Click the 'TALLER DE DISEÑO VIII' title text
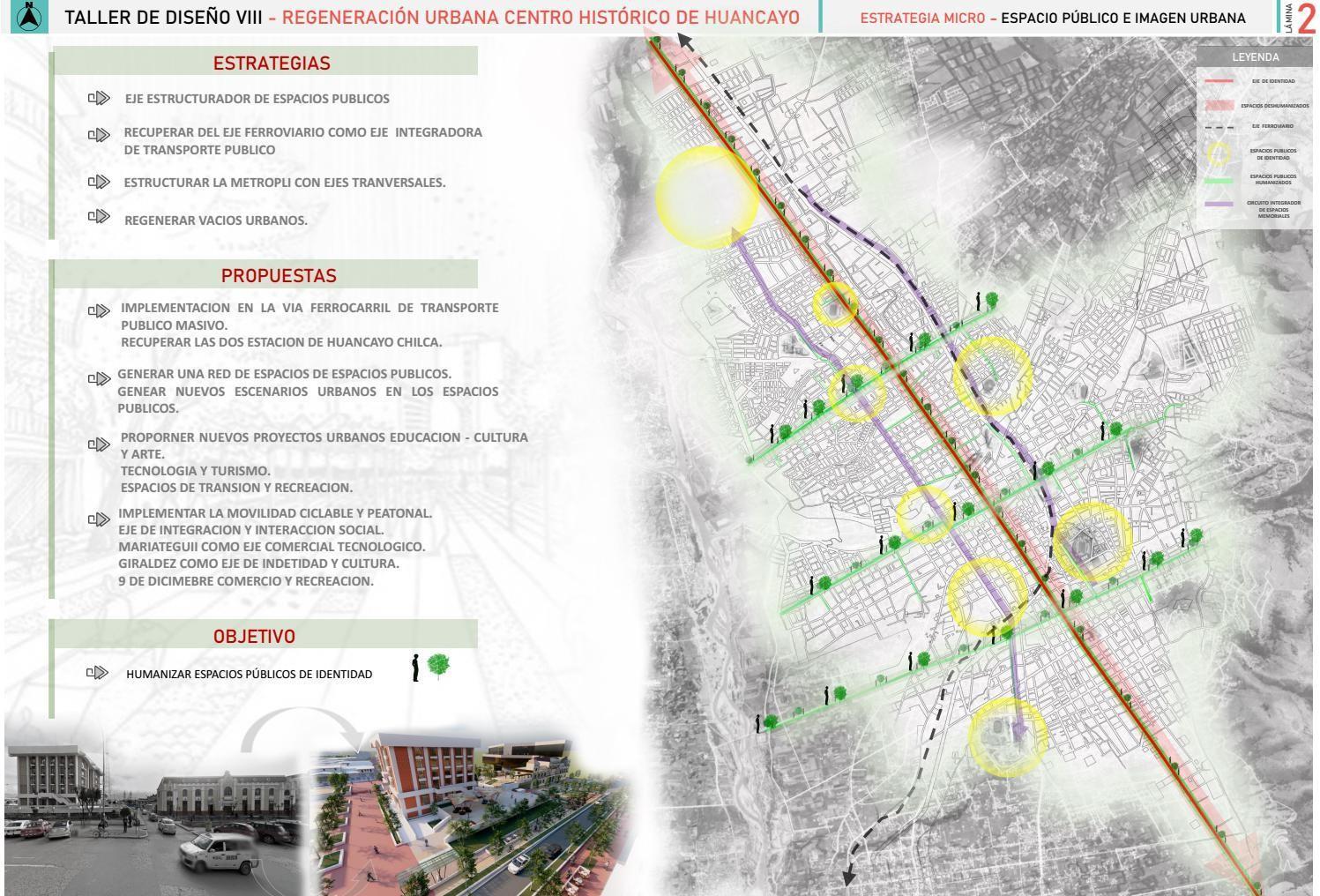The height and width of the screenshot is (896, 1320). (163, 18)
